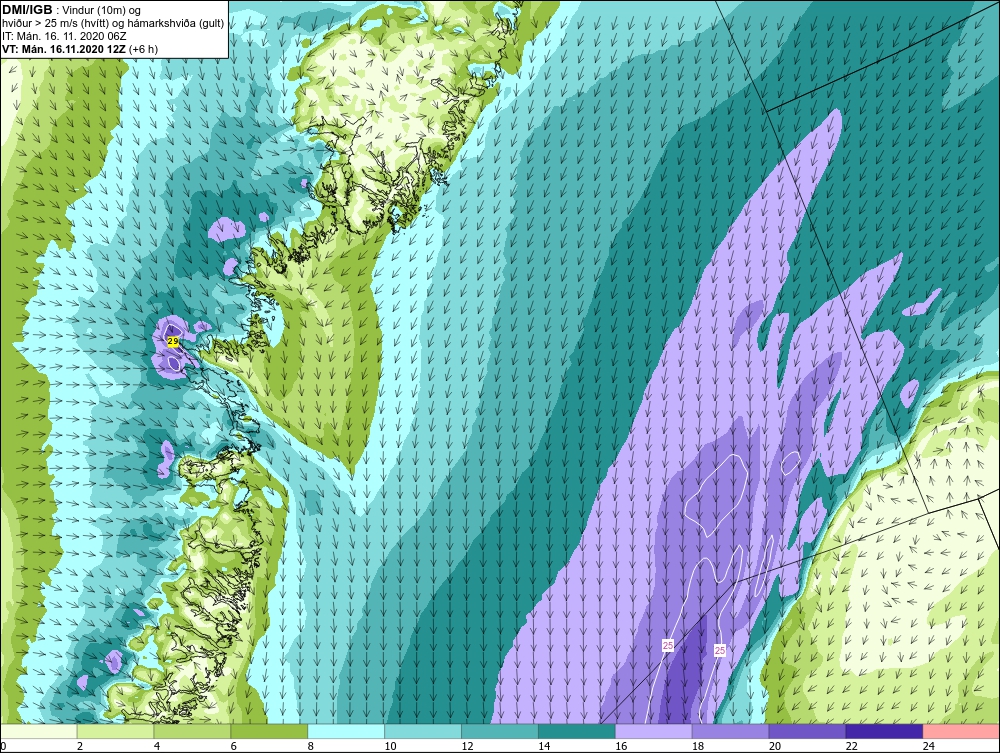Click the "DMI/IGB" title text

coord(27,10)
